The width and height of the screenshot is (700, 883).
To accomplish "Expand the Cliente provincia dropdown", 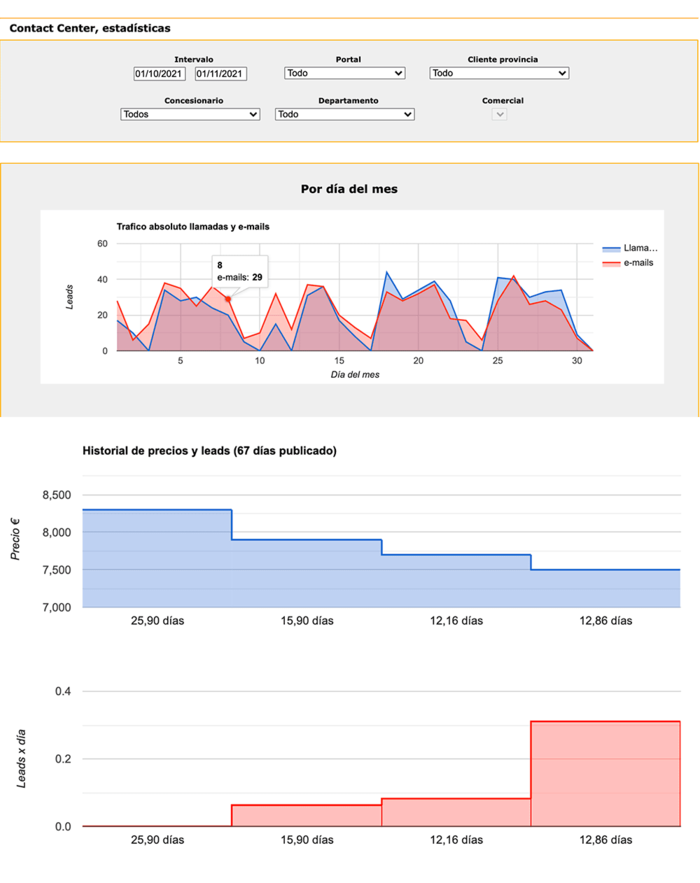I will pos(498,73).
